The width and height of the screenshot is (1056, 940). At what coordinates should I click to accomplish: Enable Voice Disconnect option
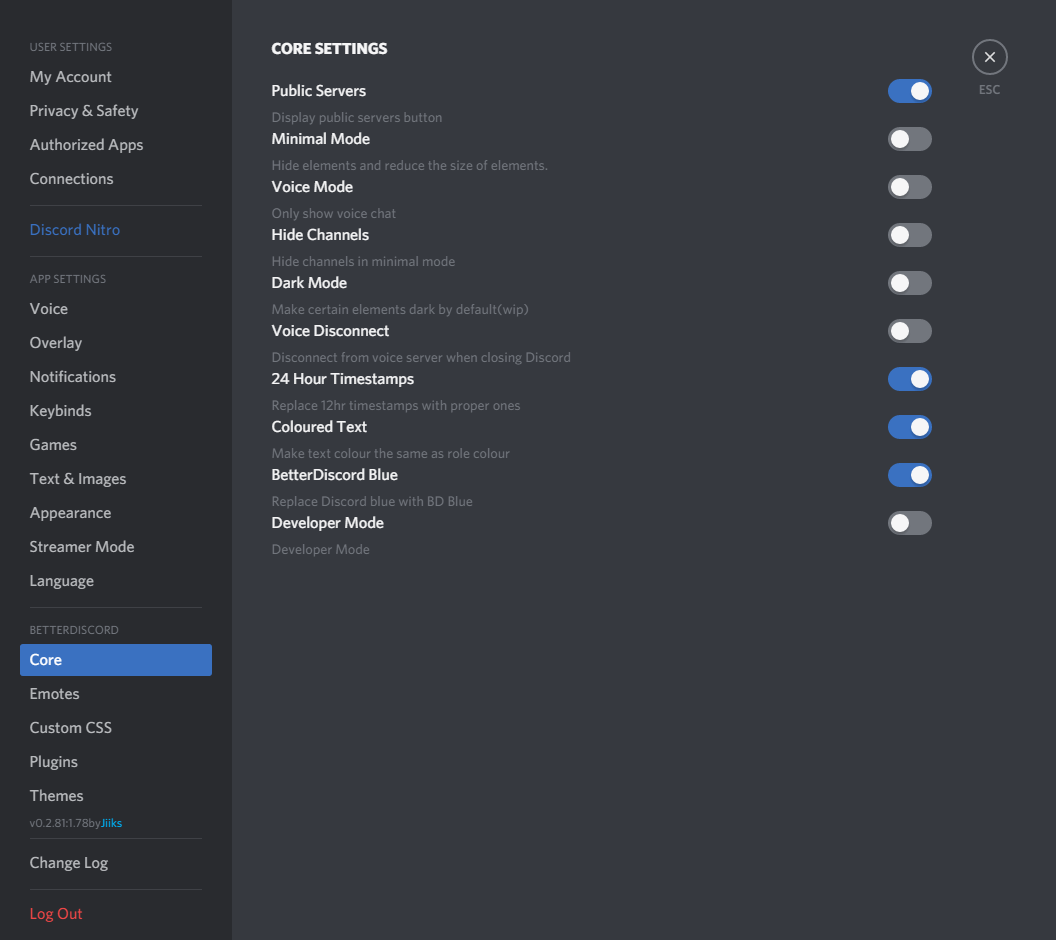click(909, 331)
